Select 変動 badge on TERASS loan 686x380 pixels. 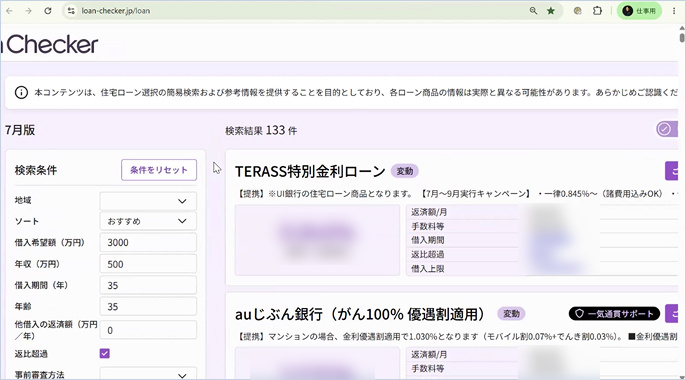pos(405,171)
